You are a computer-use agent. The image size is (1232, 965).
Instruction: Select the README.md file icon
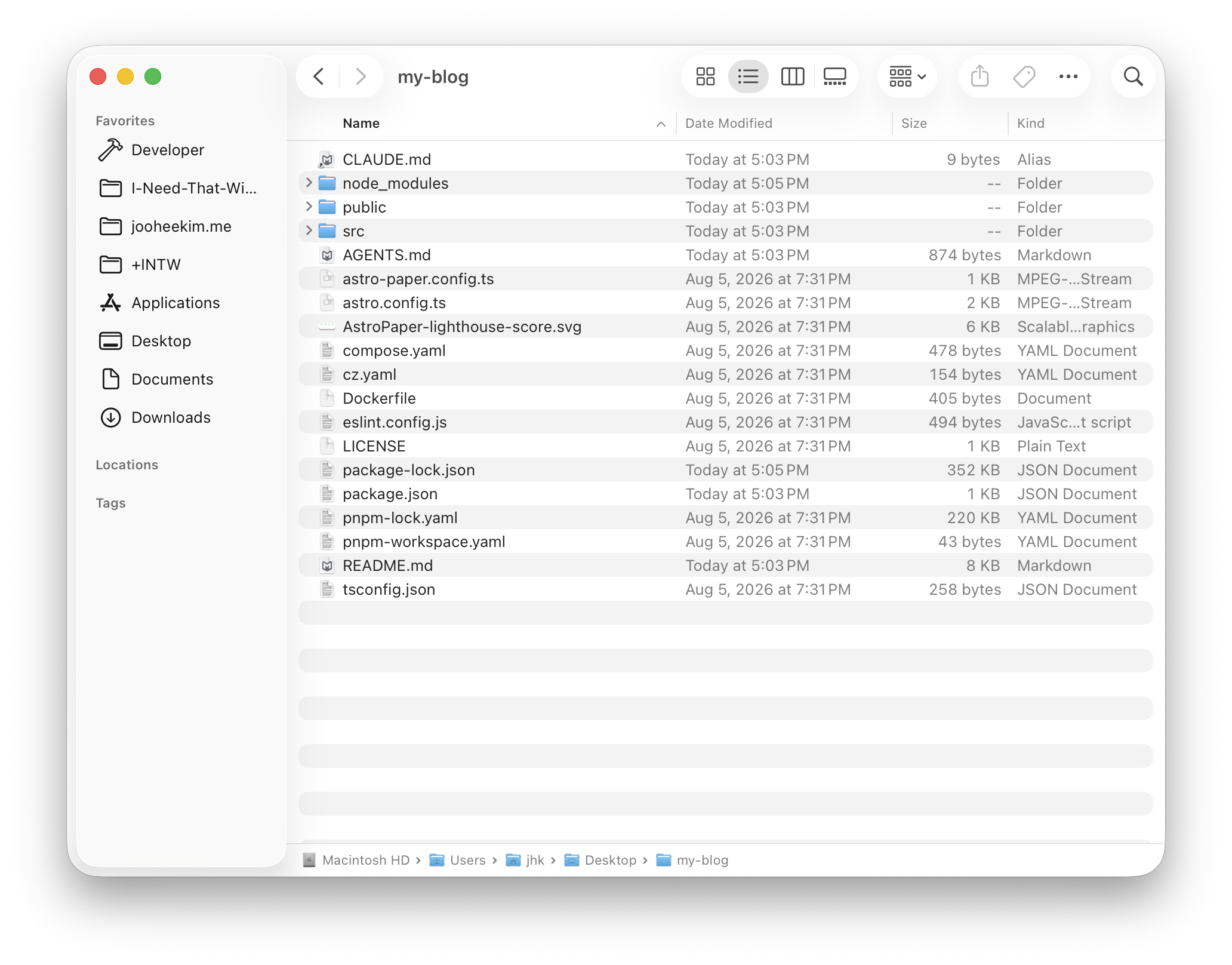click(327, 566)
